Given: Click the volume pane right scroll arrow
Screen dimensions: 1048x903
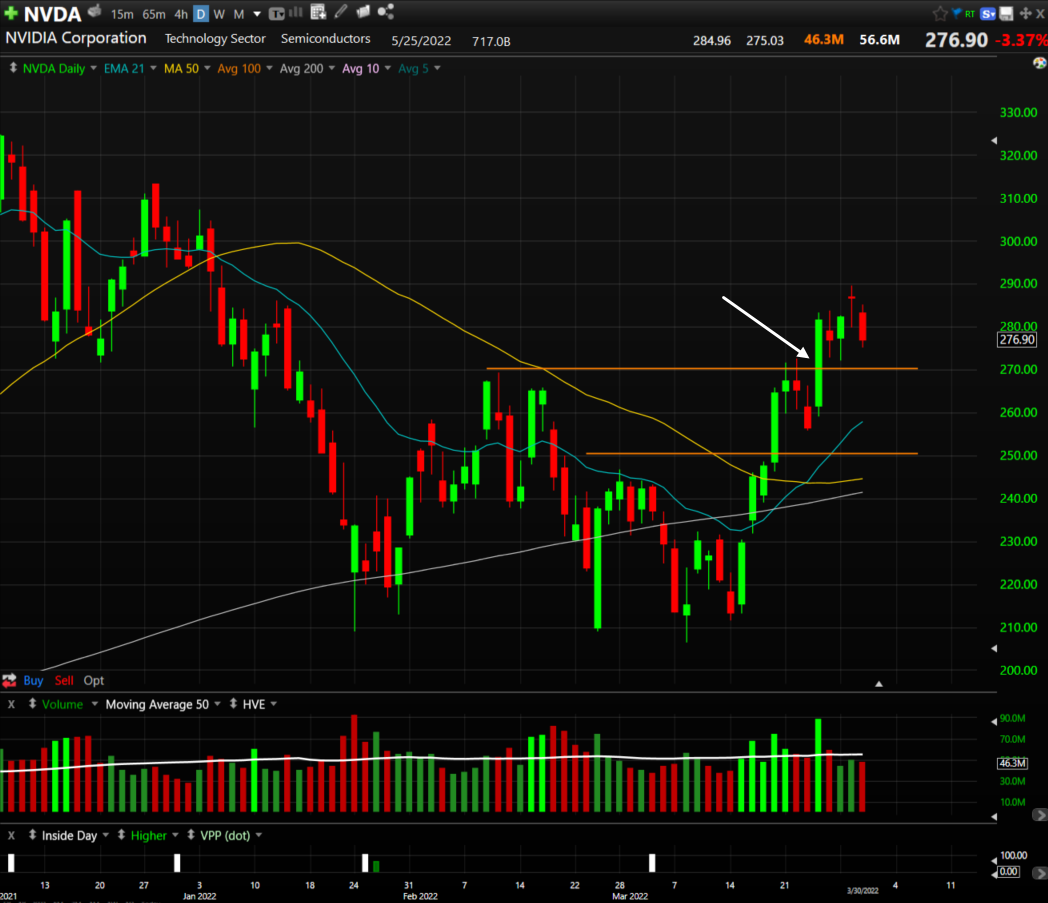Looking at the screenshot, I should click(x=1039, y=815).
